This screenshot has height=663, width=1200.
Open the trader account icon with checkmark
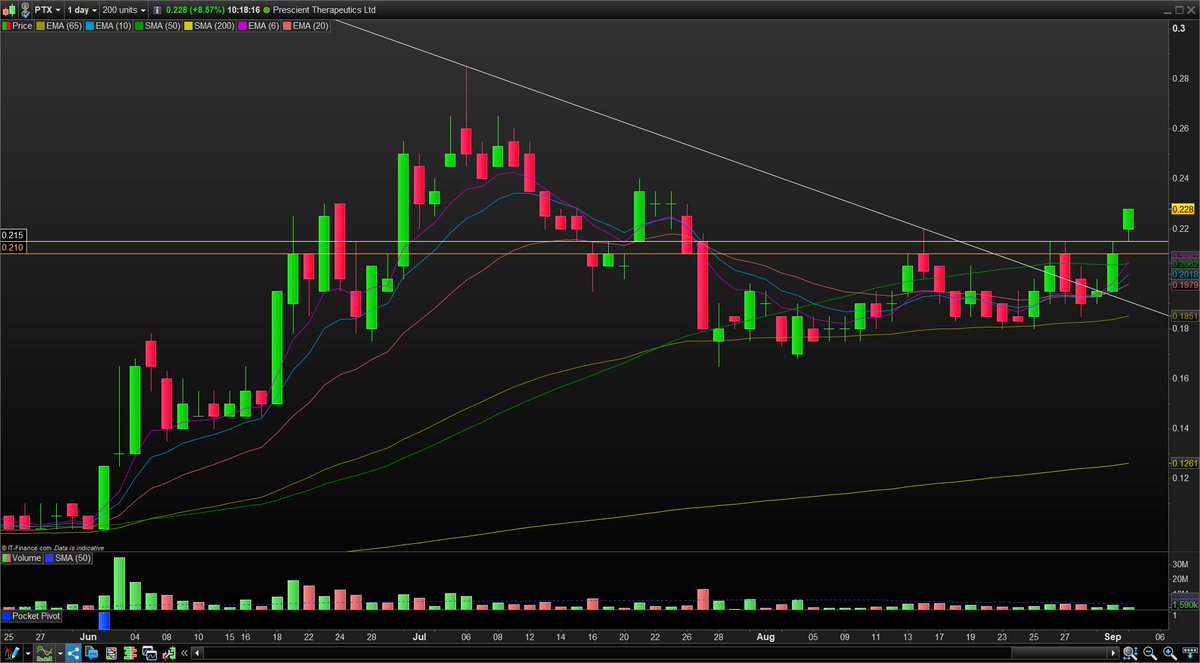coord(25,10)
